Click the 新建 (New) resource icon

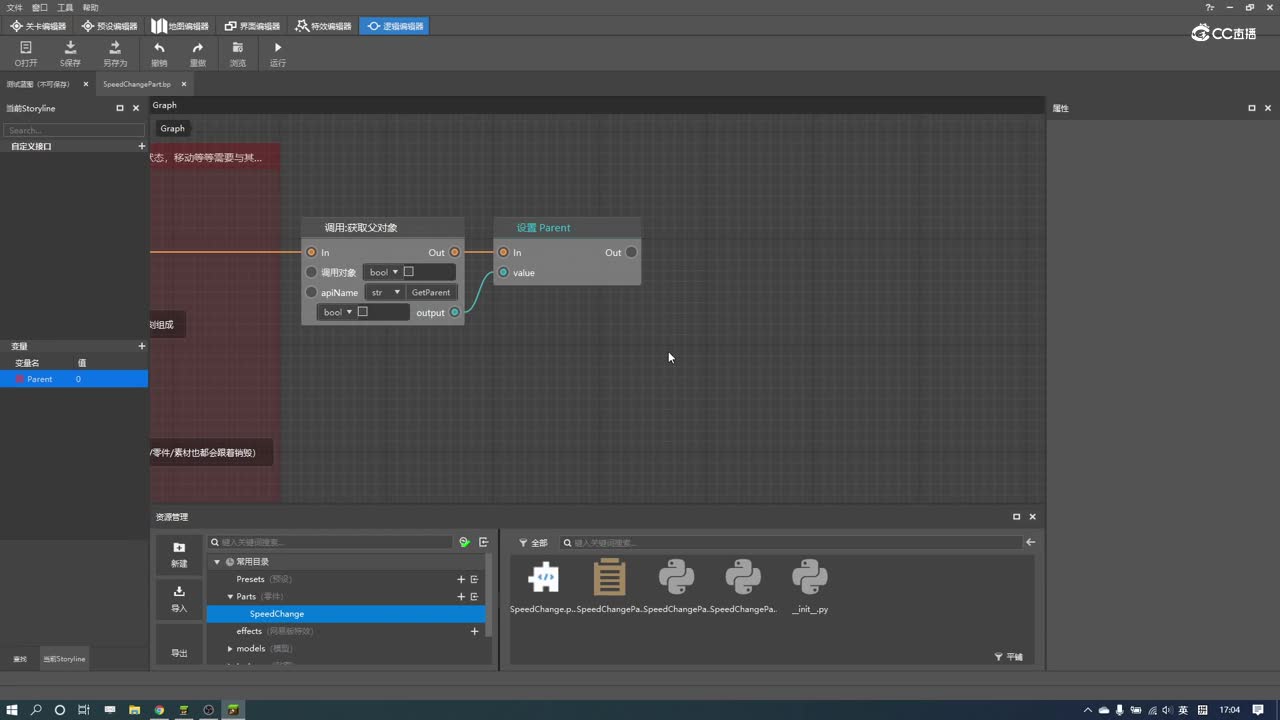click(179, 549)
